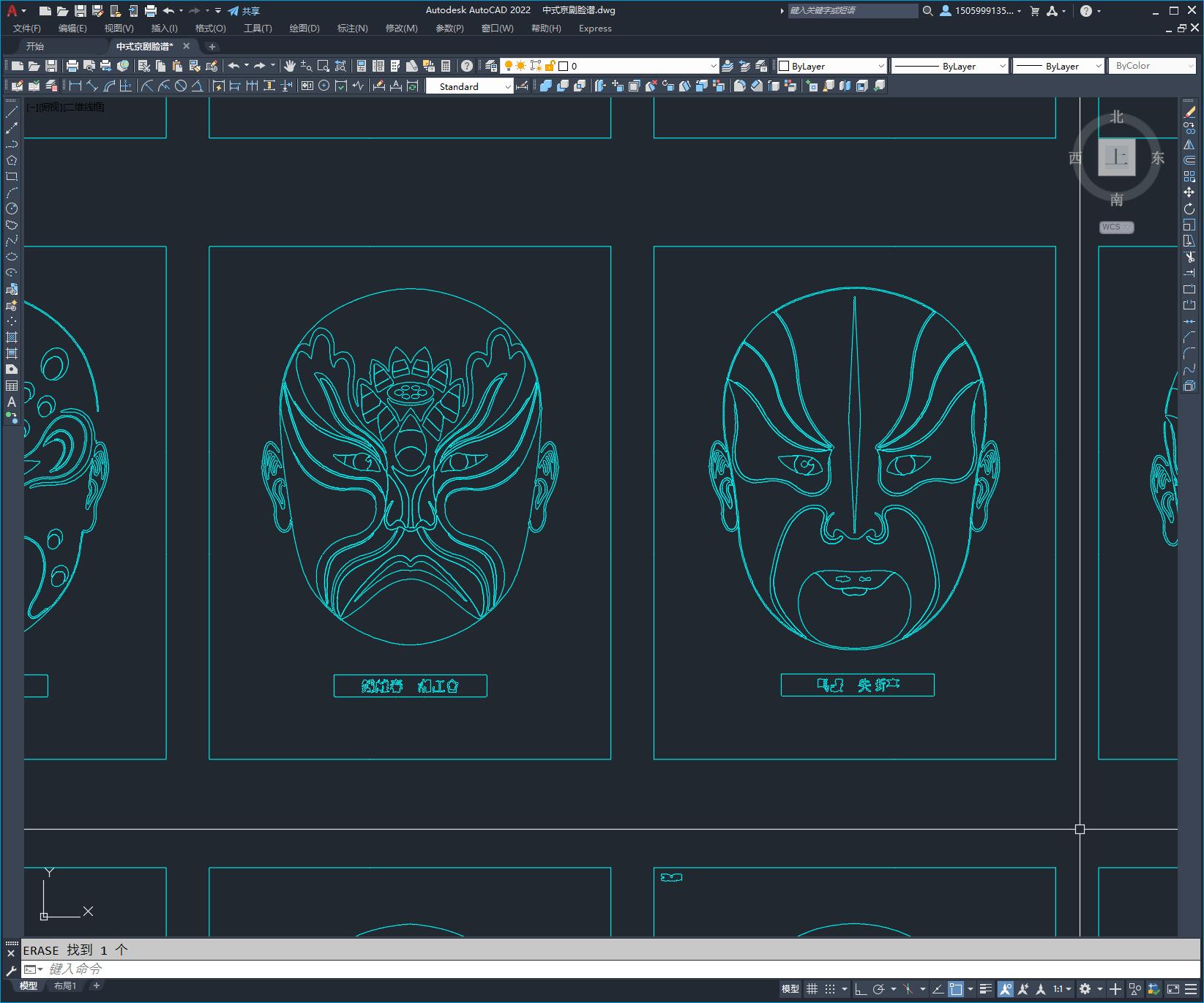This screenshot has width=1204, height=1003.
Task: Click the Quick Calculator icon
Action: pyautogui.click(x=446, y=66)
